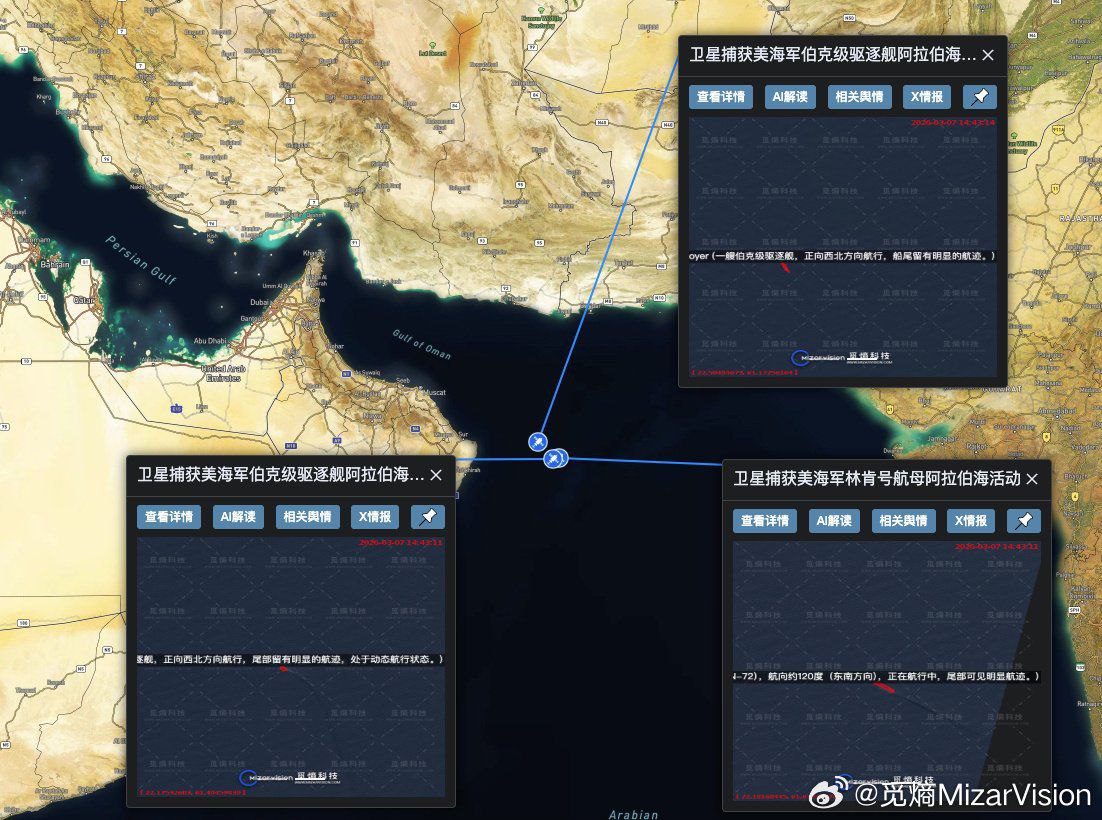The width and height of the screenshot is (1102, 820).
Task: Close the bottom-left destroyer popup
Action: (x=436, y=475)
